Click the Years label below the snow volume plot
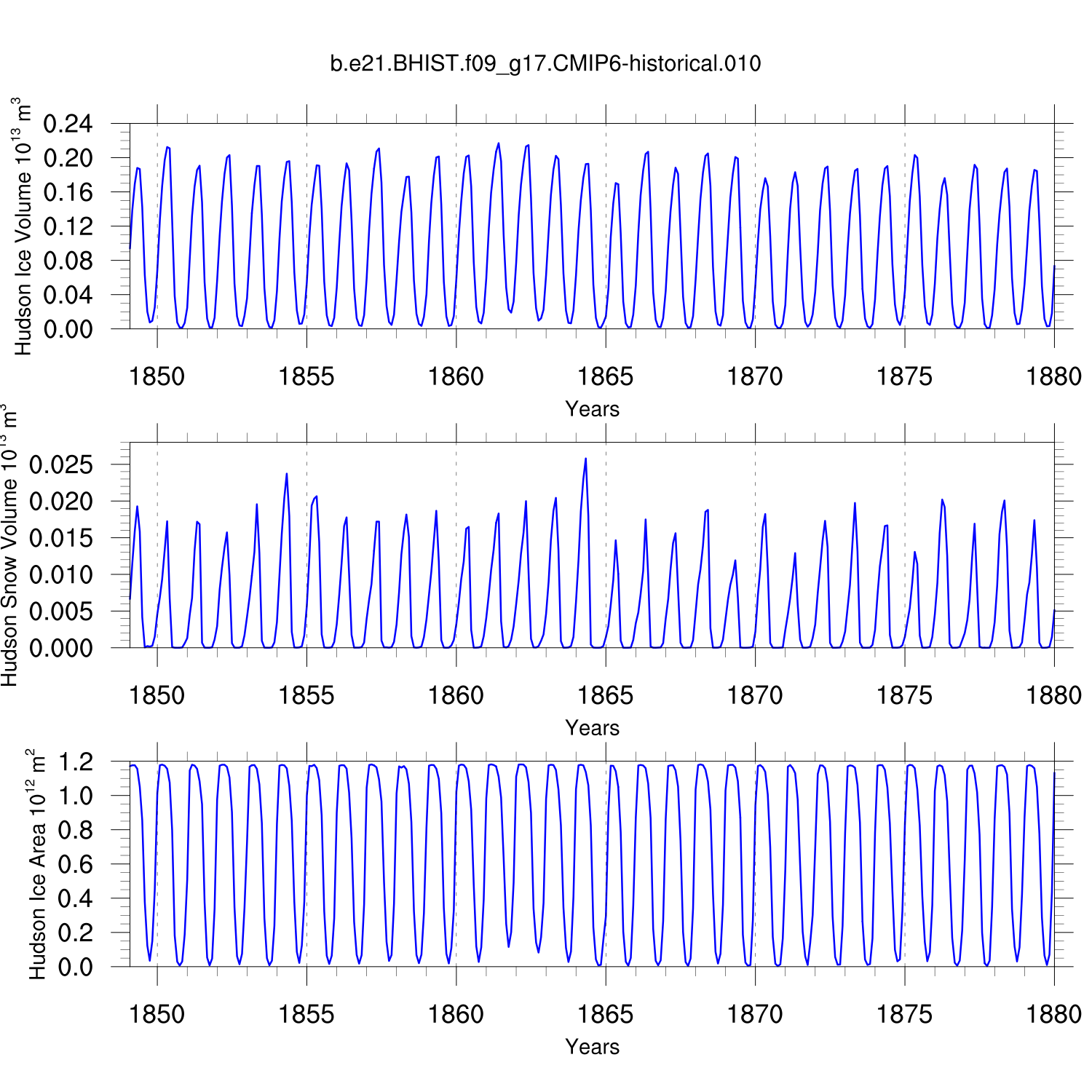1092x1092 pixels. [x=592, y=728]
